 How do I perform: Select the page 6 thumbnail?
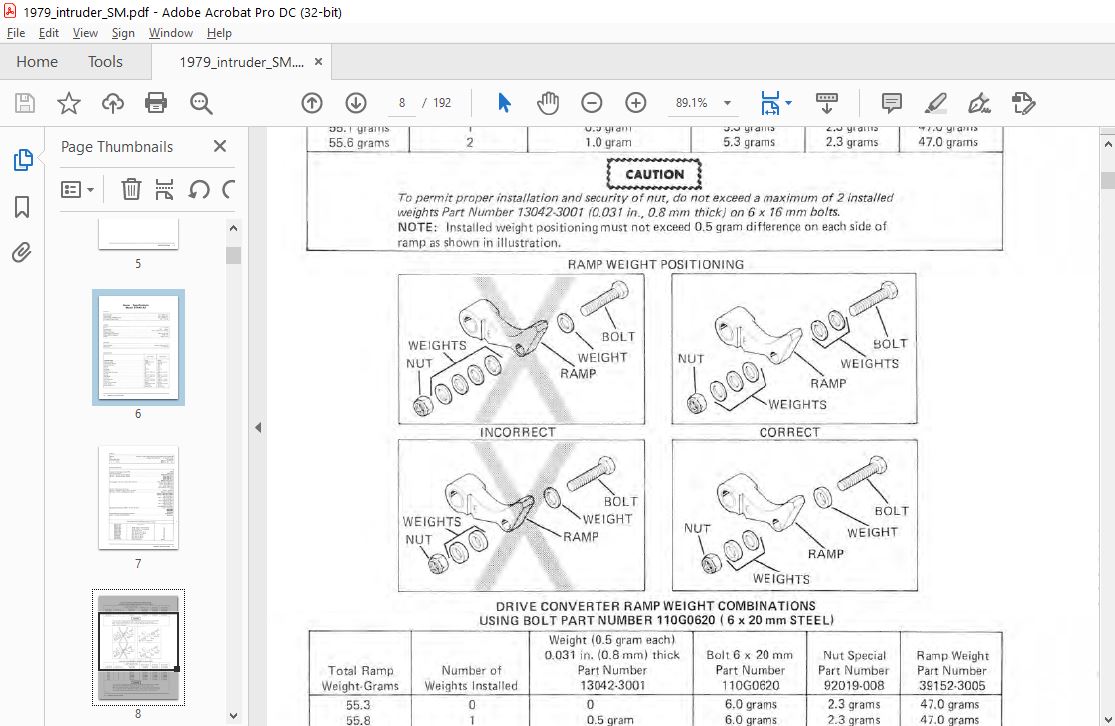[x=138, y=348]
